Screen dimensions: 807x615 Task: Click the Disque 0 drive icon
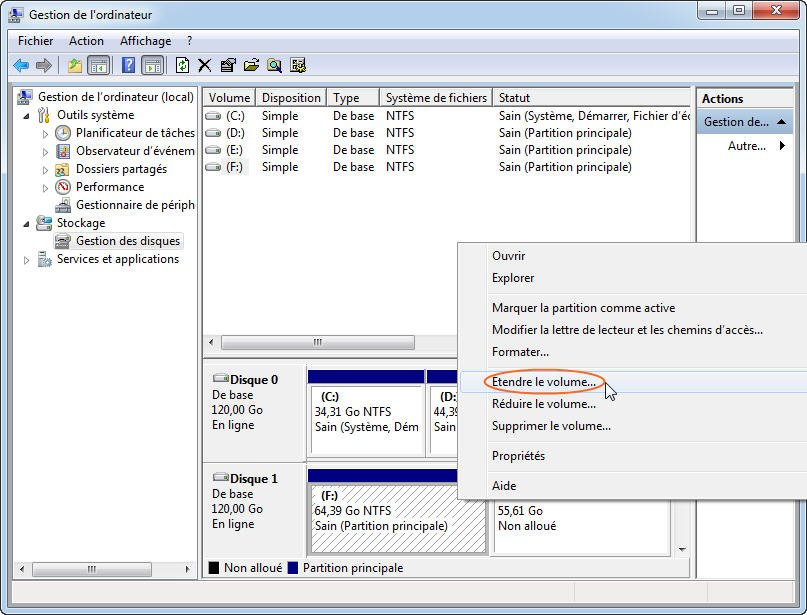[220, 379]
